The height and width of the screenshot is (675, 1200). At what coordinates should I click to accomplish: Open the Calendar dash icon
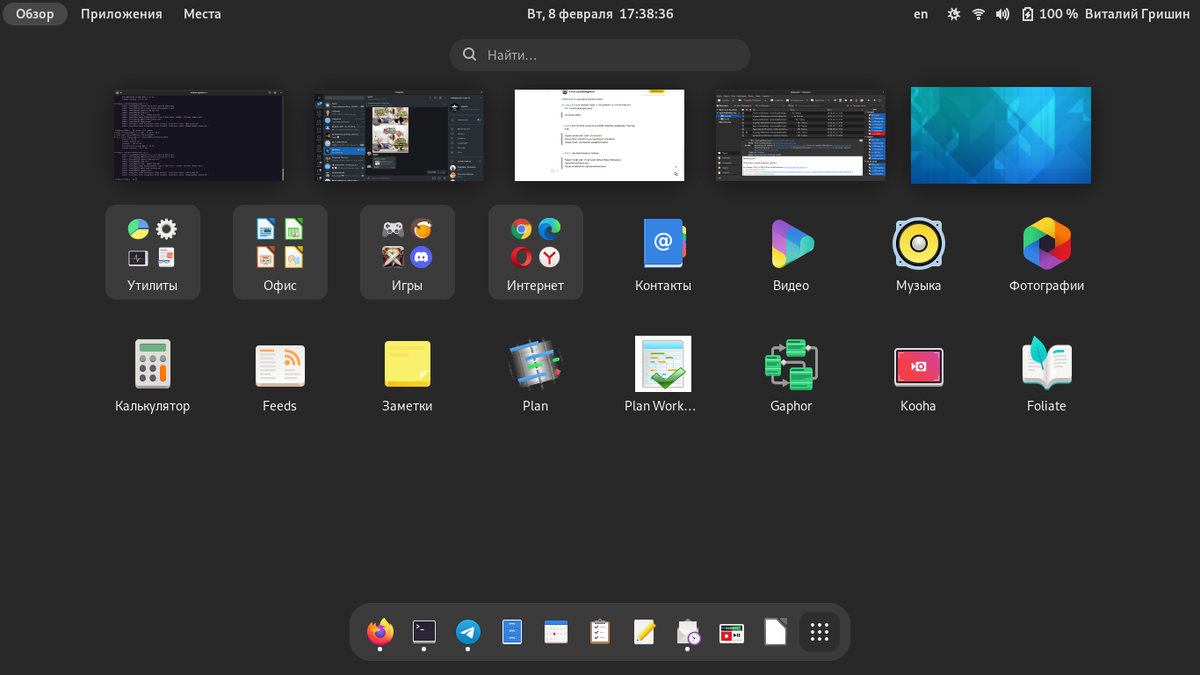click(x=556, y=632)
